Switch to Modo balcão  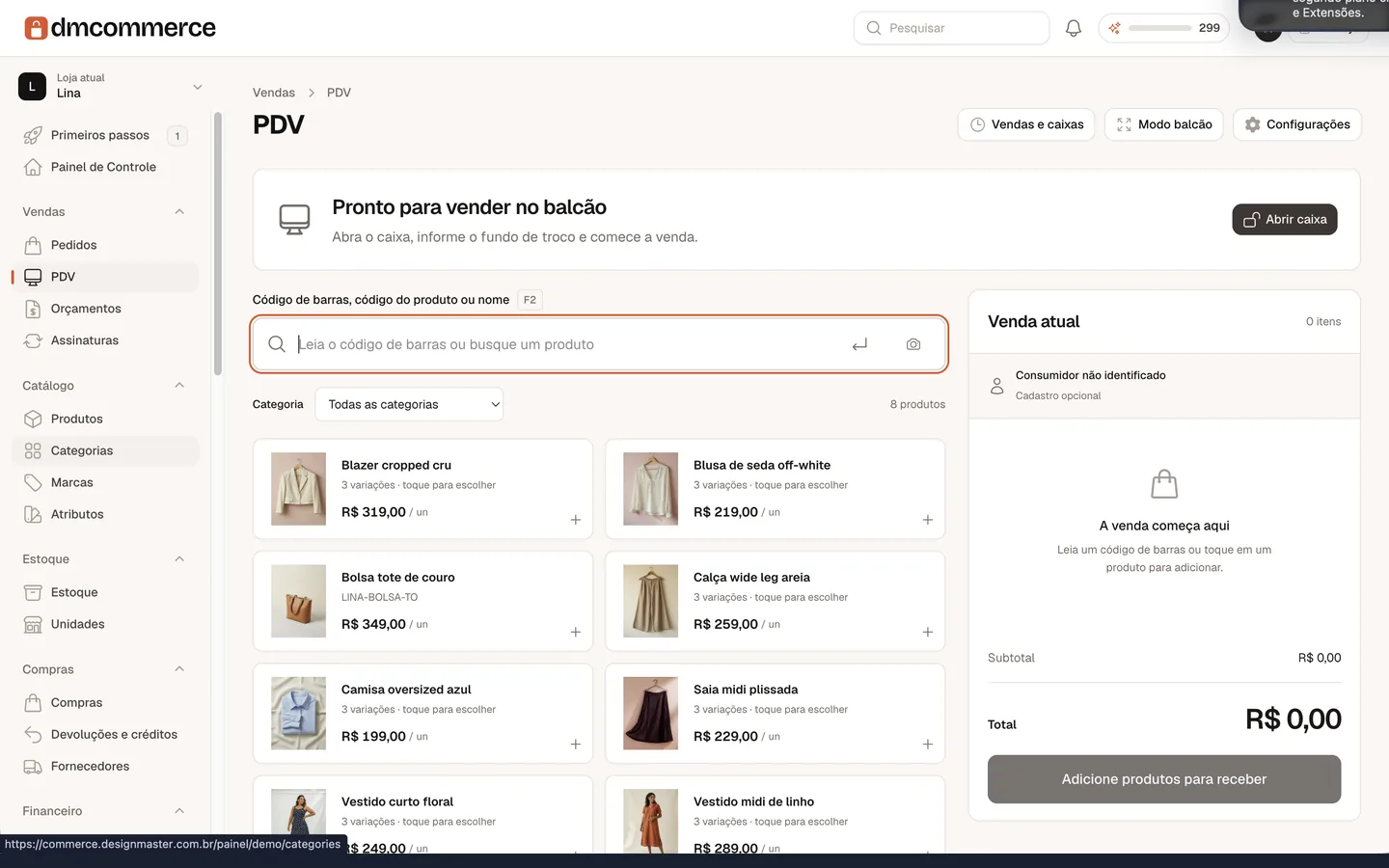pyautogui.click(x=1164, y=124)
